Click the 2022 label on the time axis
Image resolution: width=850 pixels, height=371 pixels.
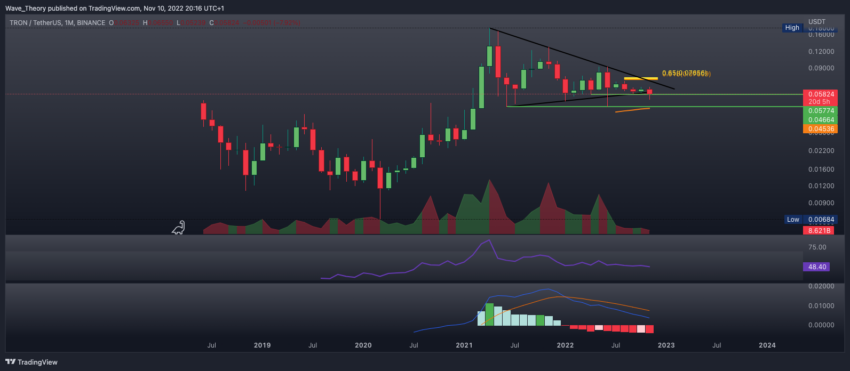(565, 345)
